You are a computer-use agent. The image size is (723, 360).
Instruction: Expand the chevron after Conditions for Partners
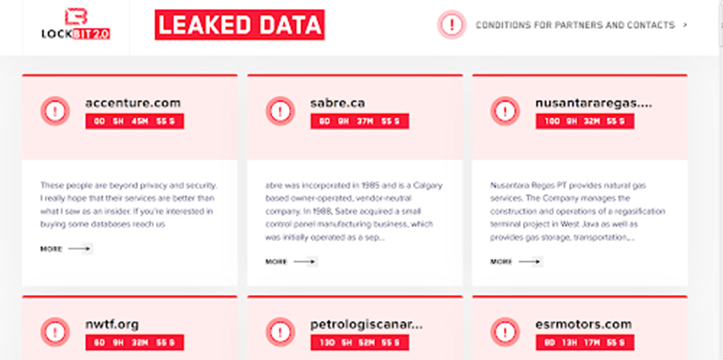pos(685,25)
